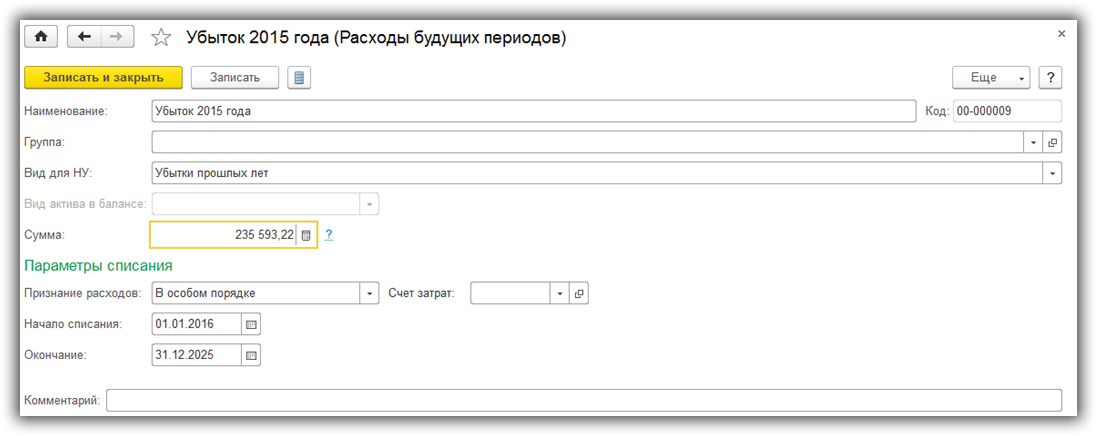Expand the Вид для НУ dropdown
The width and height of the screenshot is (1097, 436).
[x=1052, y=173]
